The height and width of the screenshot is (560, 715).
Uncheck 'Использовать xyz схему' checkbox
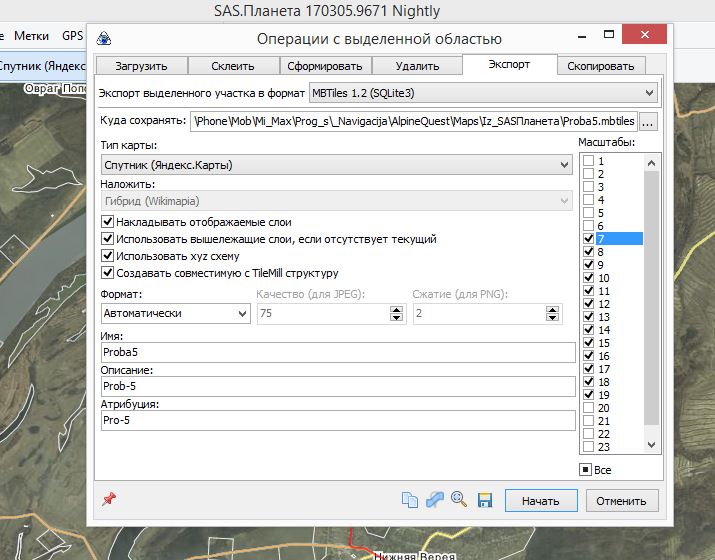108,256
